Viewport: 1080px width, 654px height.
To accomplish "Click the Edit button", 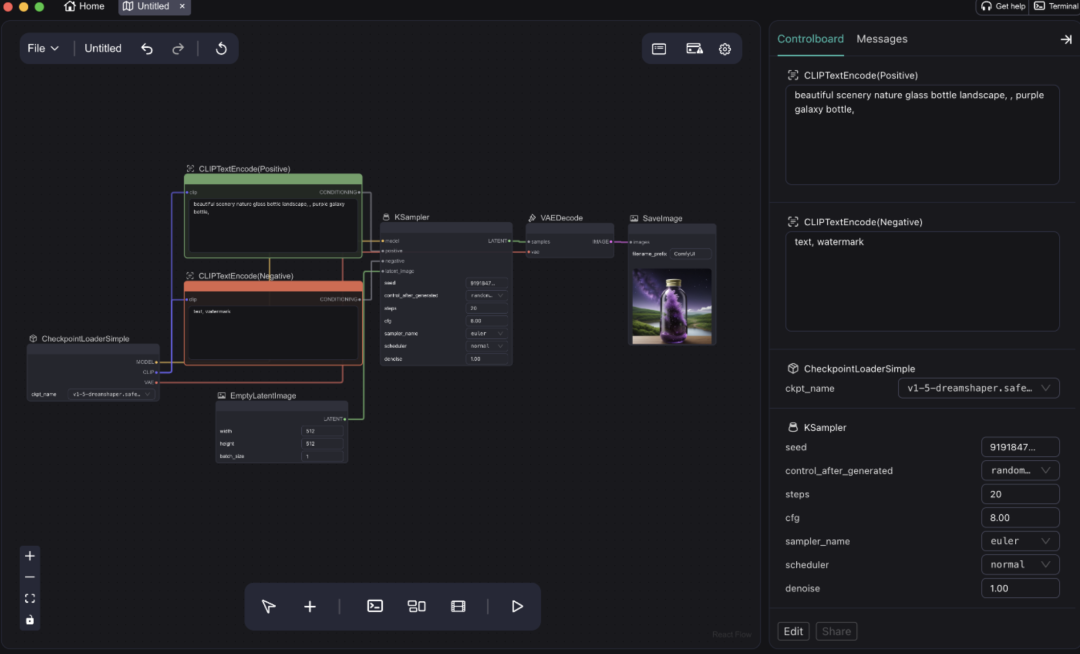I will tap(793, 631).
